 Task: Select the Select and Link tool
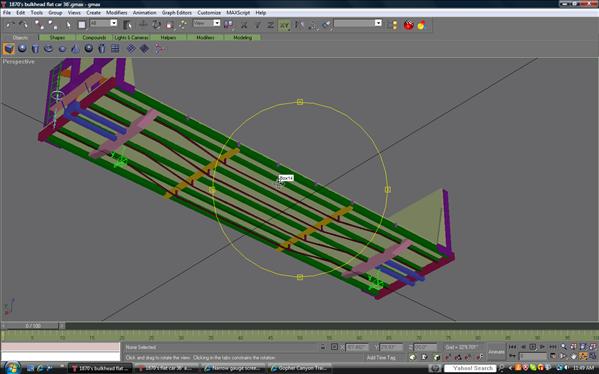(x=39, y=25)
